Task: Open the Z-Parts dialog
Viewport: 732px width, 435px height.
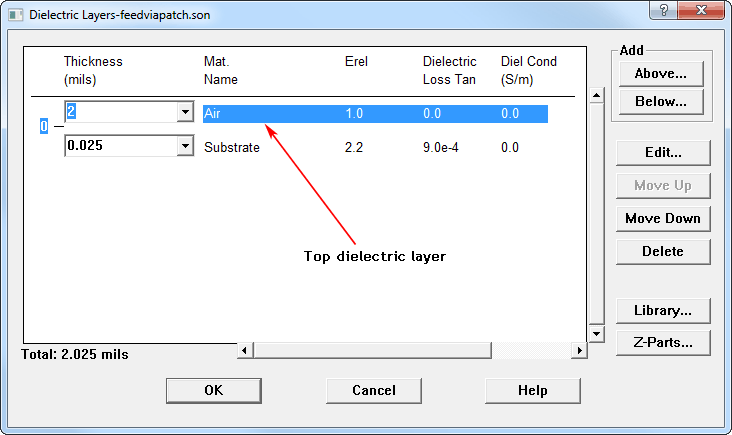Action: point(663,343)
